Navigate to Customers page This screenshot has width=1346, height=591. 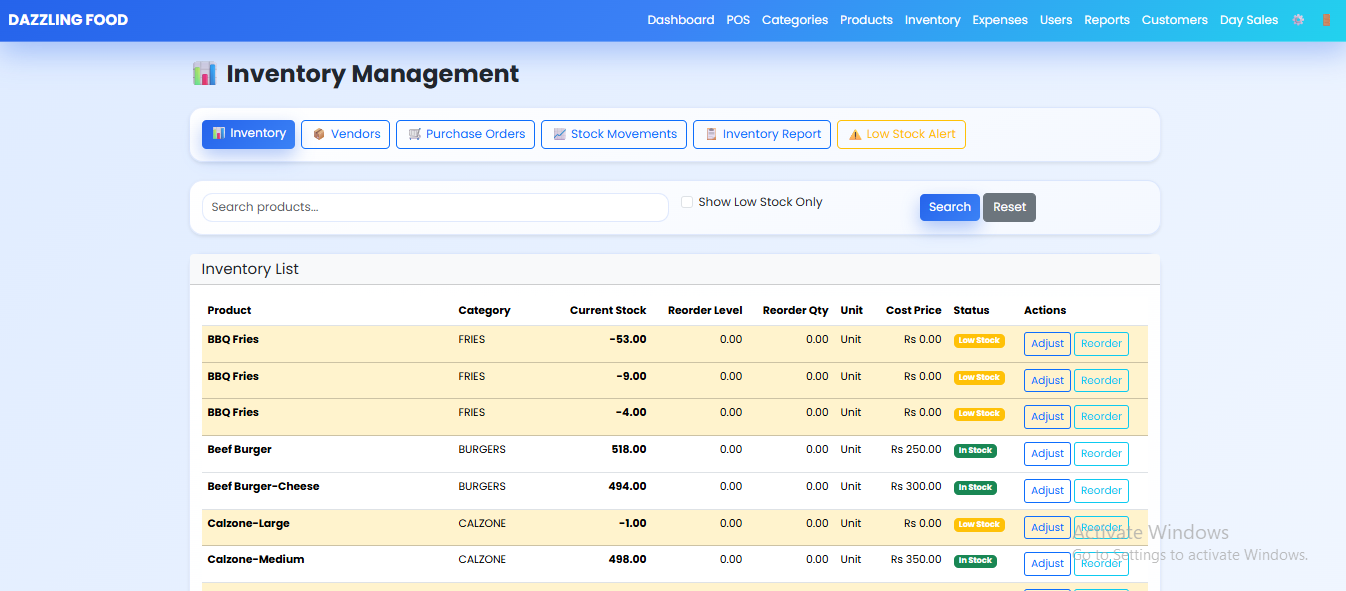click(x=1175, y=20)
